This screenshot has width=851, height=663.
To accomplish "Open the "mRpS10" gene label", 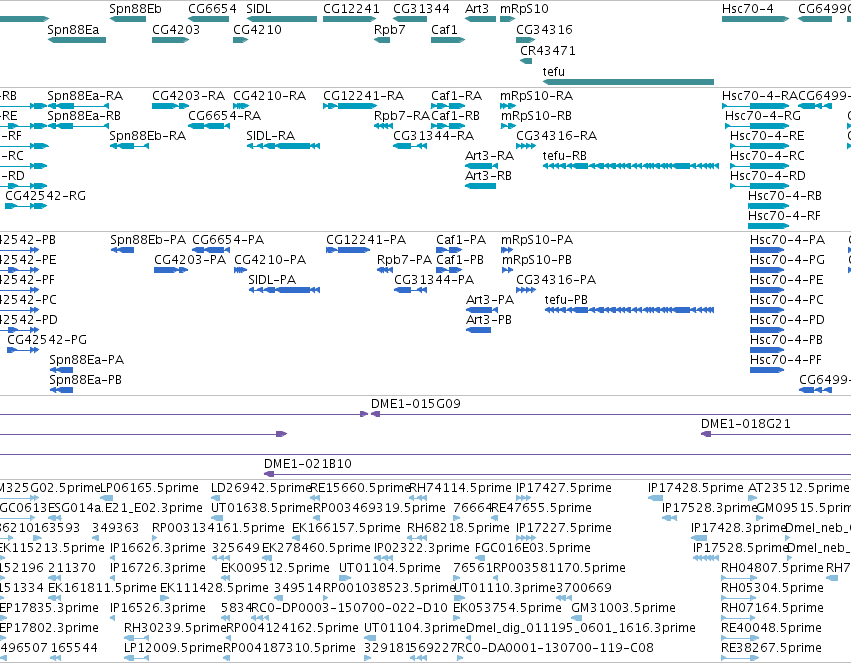I will (x=524, y=9).
